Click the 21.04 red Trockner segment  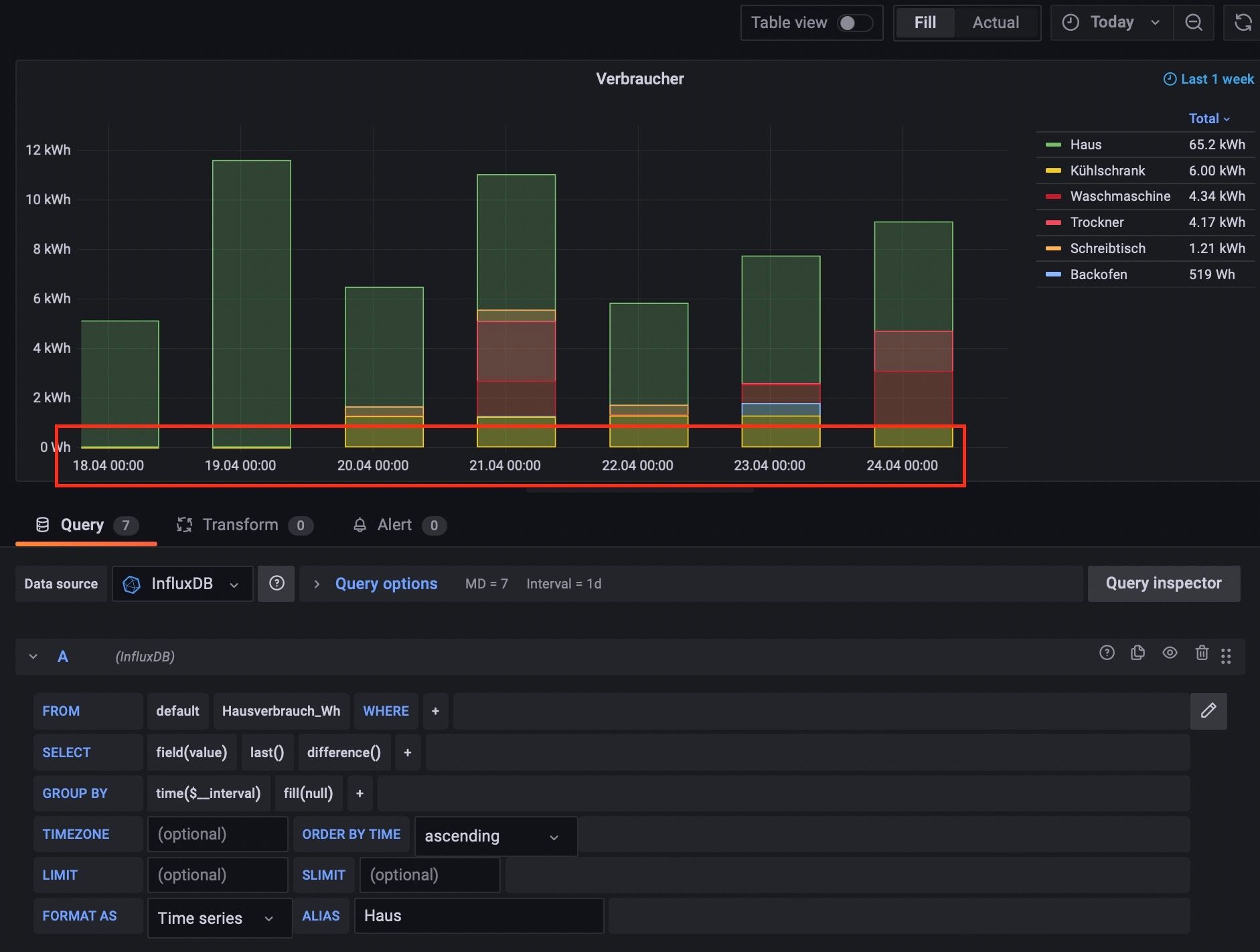tap(516, 351)
